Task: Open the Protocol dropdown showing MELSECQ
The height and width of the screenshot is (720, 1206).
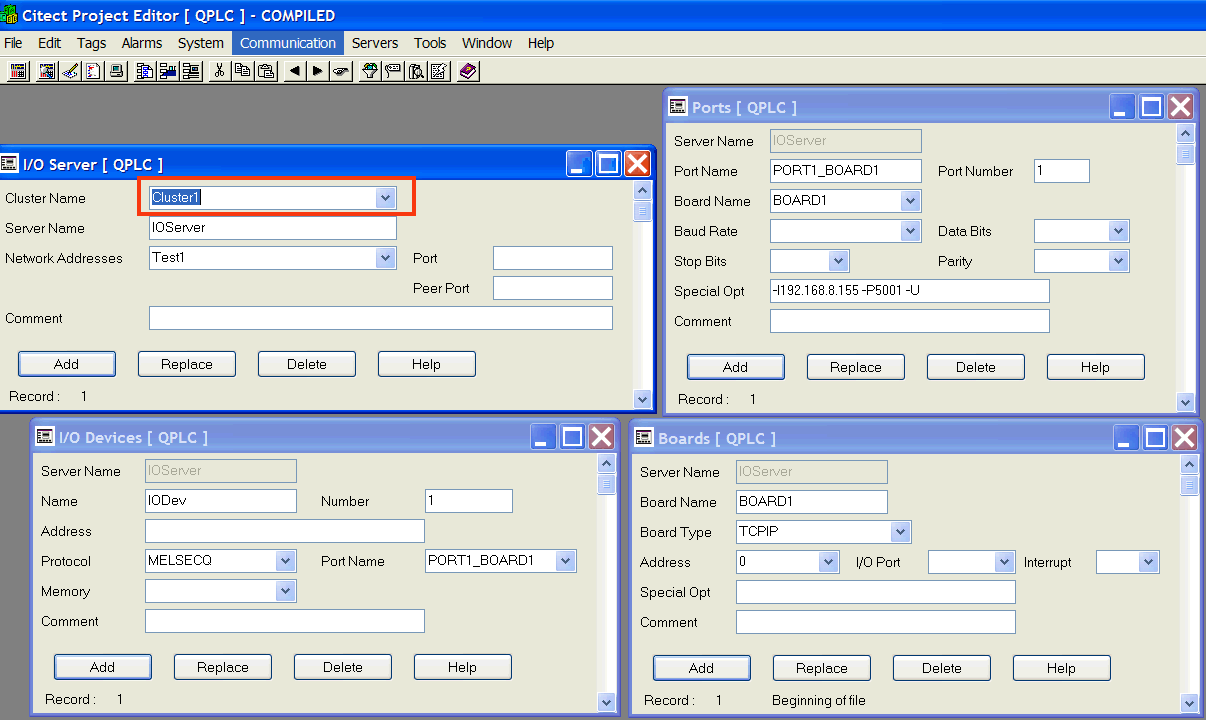Action: (285, 561)
